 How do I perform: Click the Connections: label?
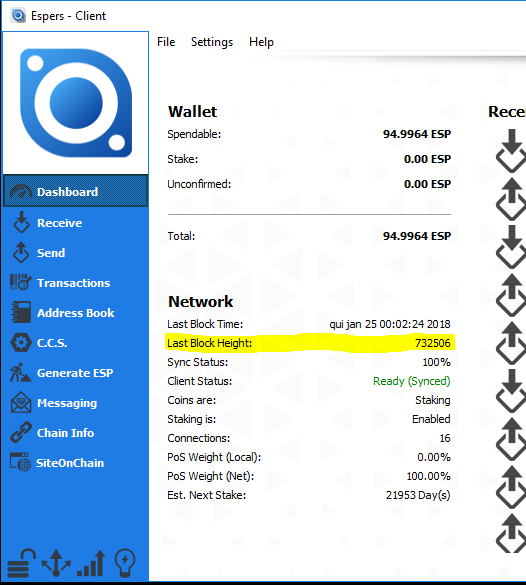(198, 438)
